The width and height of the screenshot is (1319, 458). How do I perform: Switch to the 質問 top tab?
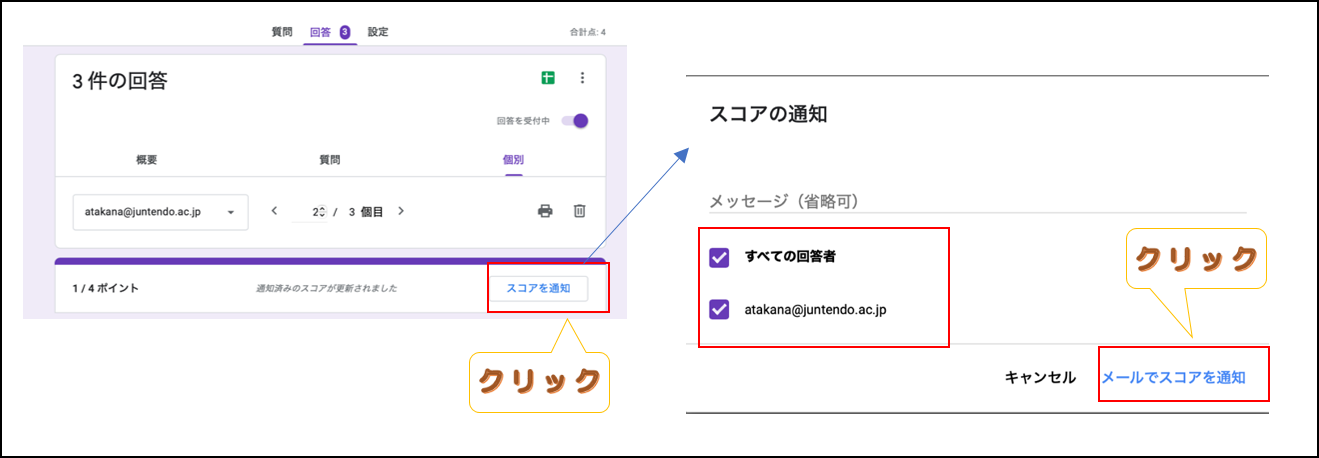282,32
